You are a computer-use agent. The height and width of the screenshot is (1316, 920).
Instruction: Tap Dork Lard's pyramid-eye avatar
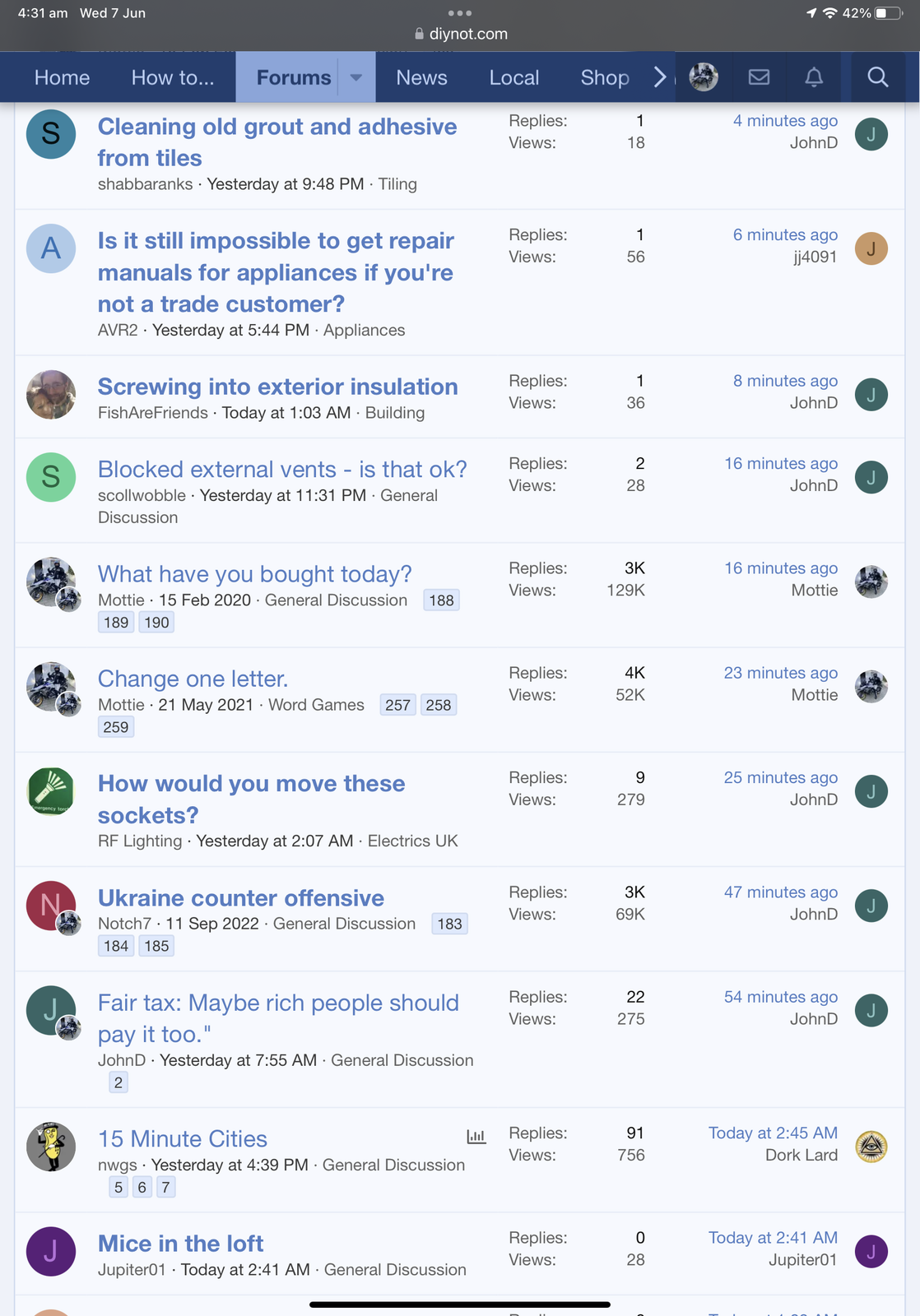pyautogui.click(x=871, y=1146)
